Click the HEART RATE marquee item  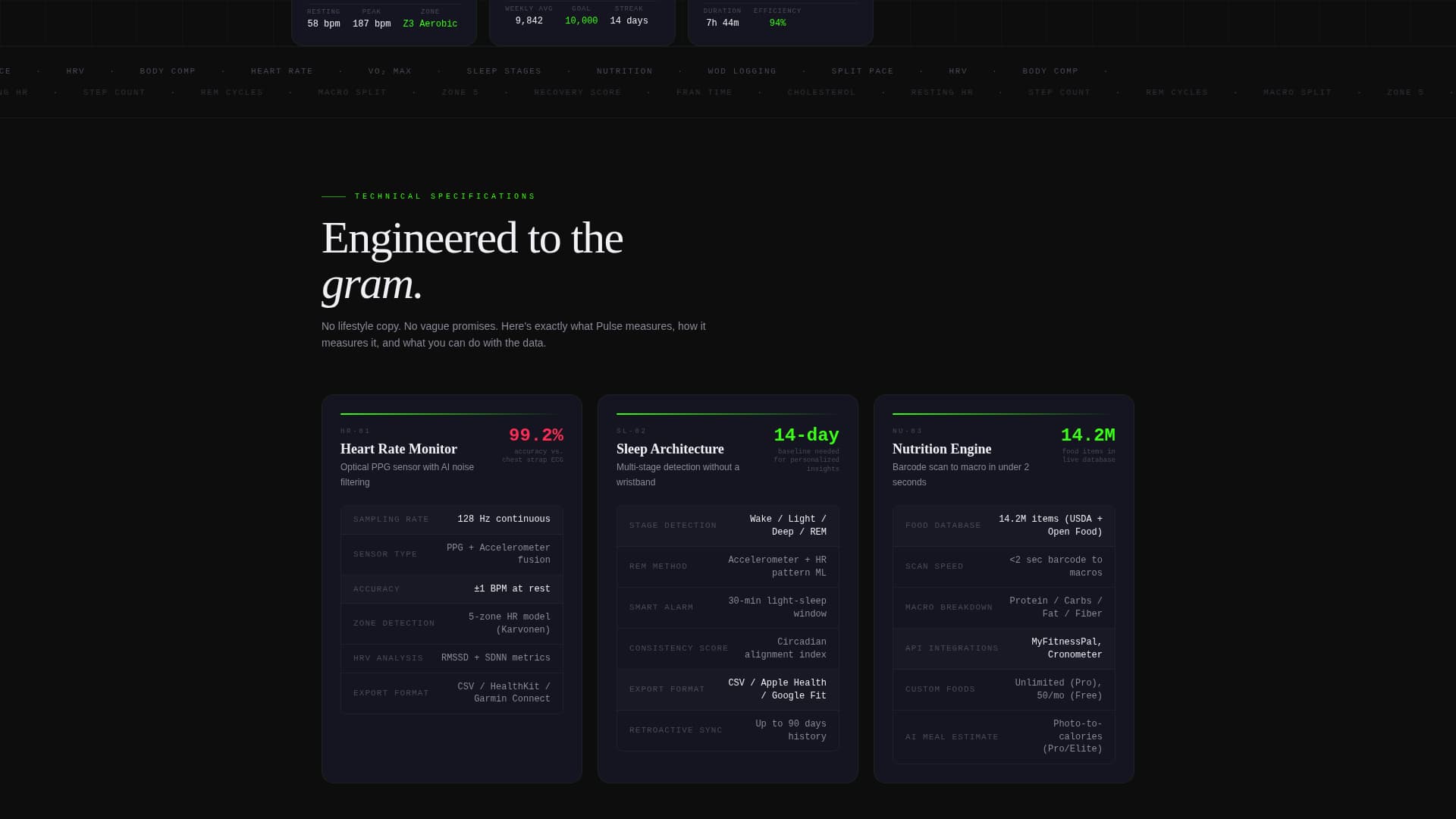point(282,71)
